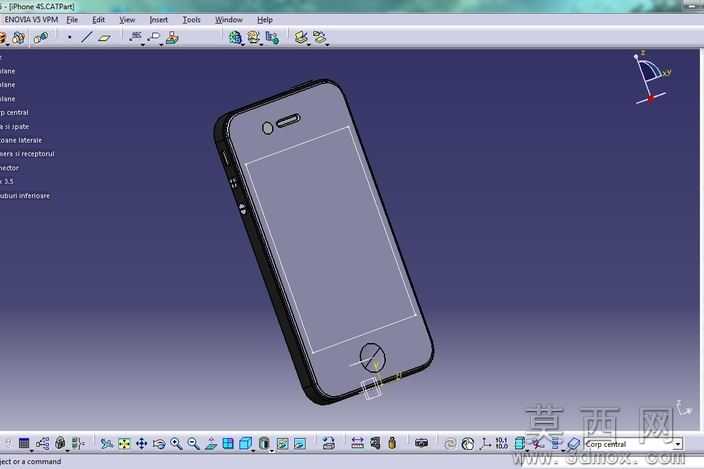Click the Measure Between icon

click(357, 443)
